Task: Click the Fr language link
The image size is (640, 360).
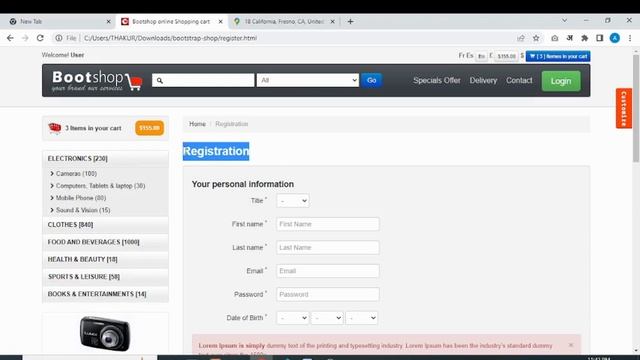Action: pos(461,56)
